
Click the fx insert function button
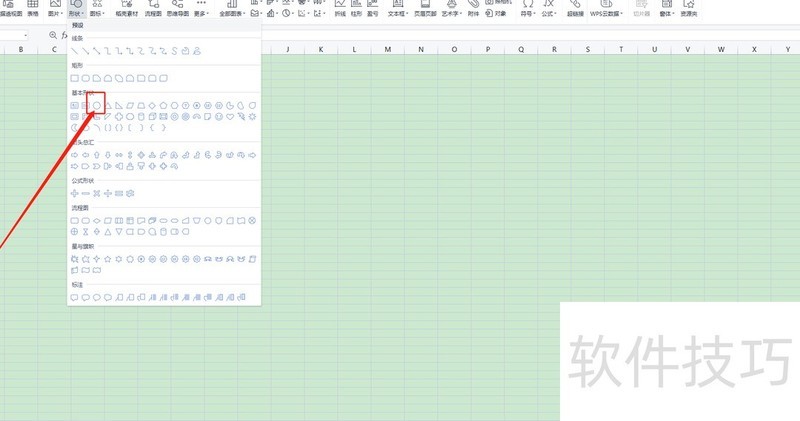tap(64, 35)
